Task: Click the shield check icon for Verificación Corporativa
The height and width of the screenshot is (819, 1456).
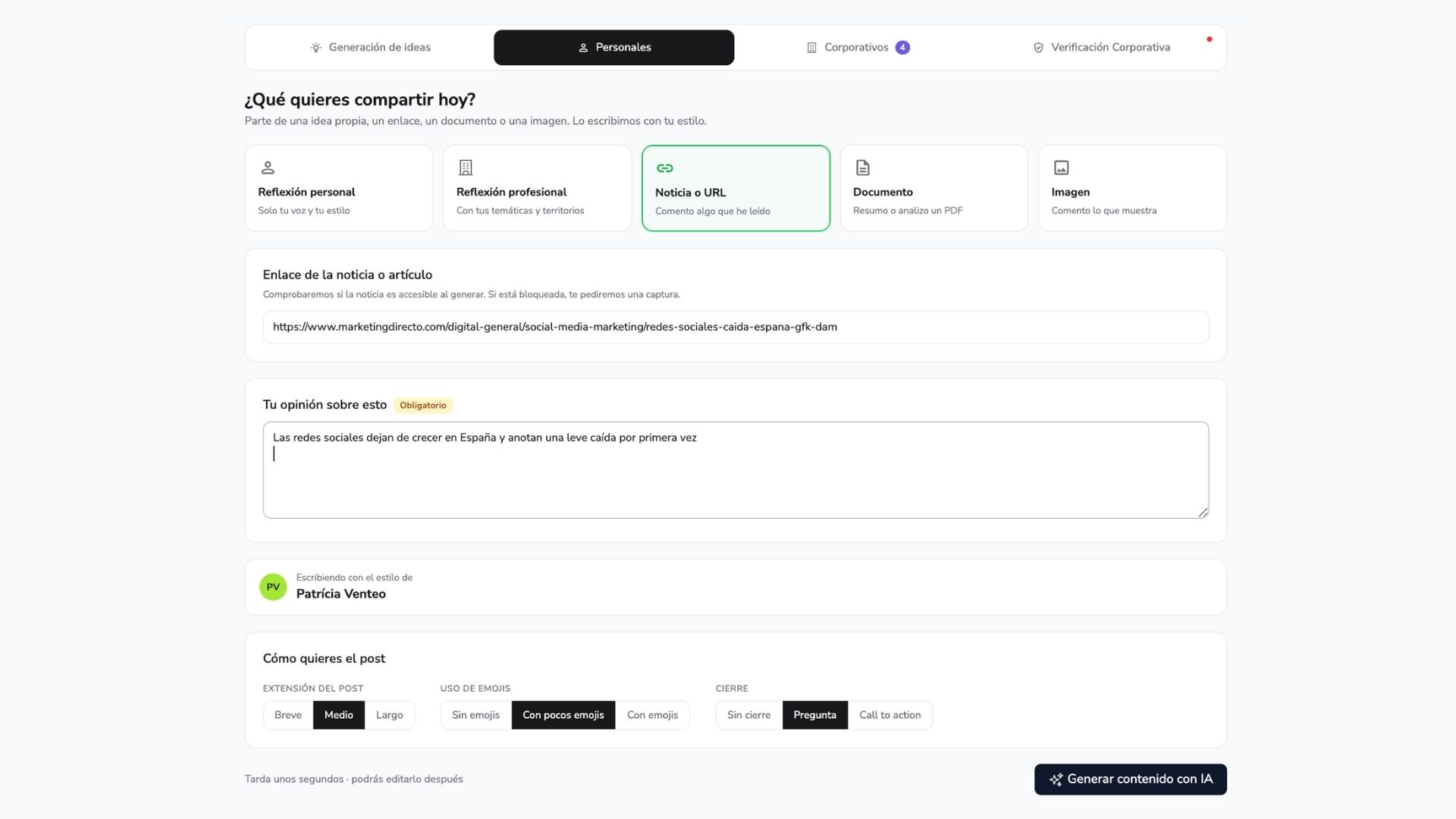Action: click(1038, 48)
